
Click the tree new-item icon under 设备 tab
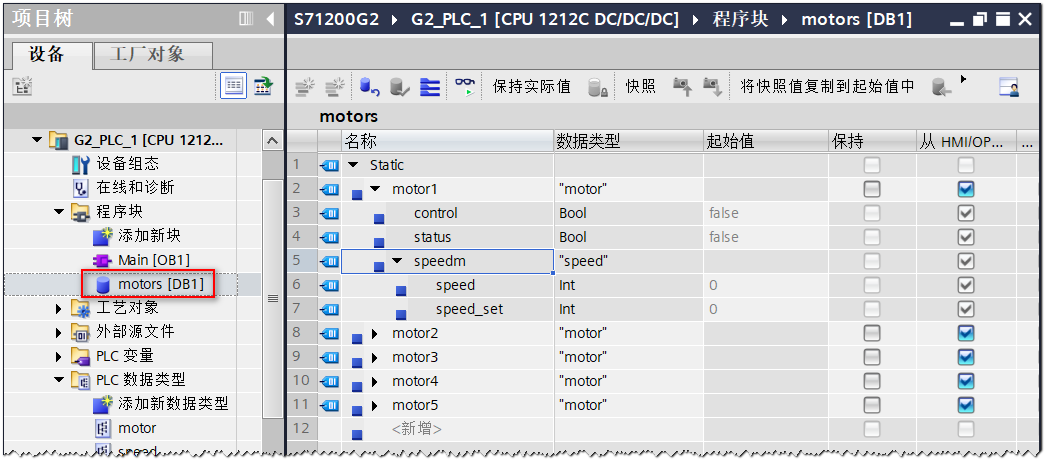tap(23, 86)
